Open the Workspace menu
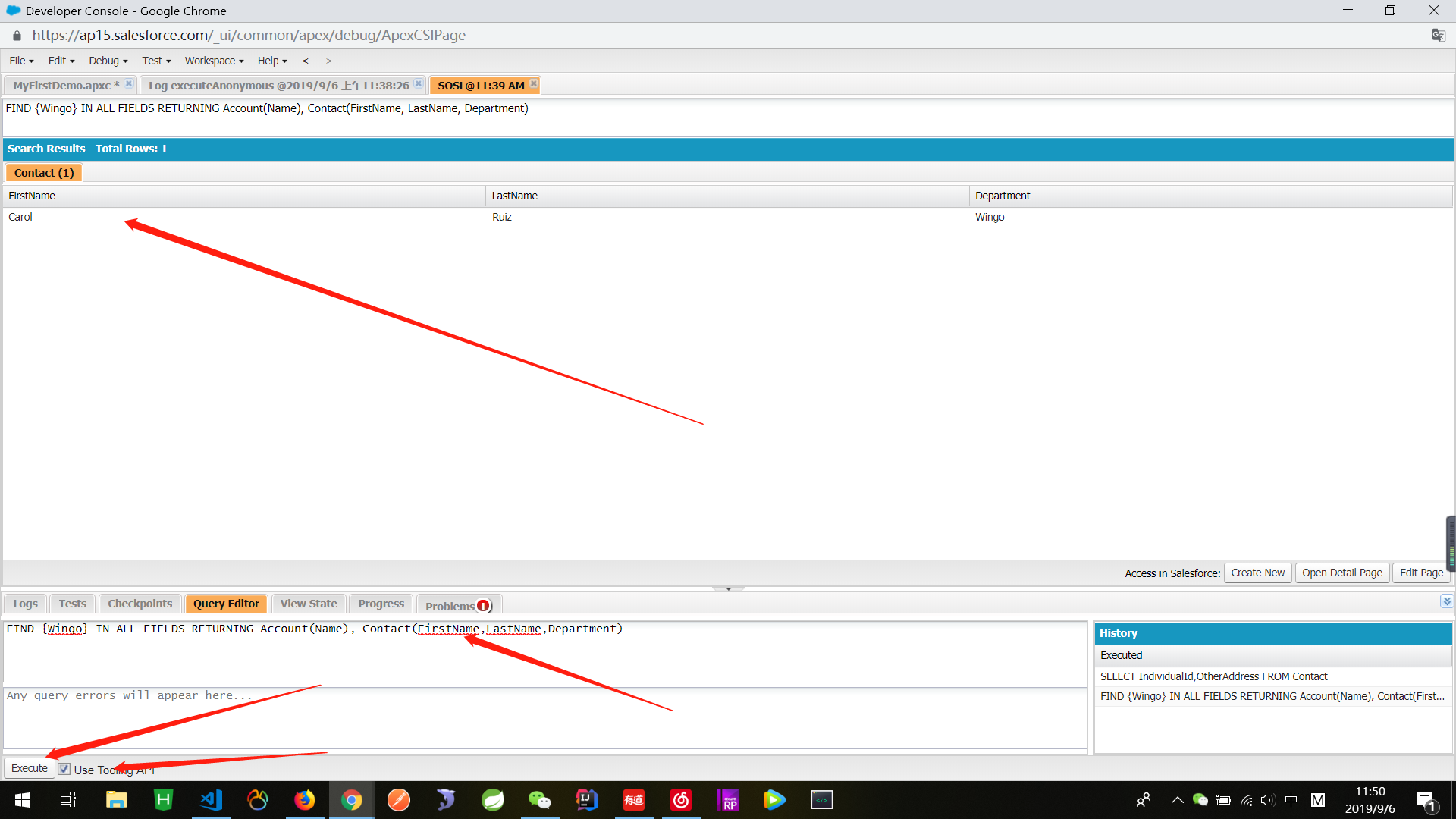 [211, 61]
